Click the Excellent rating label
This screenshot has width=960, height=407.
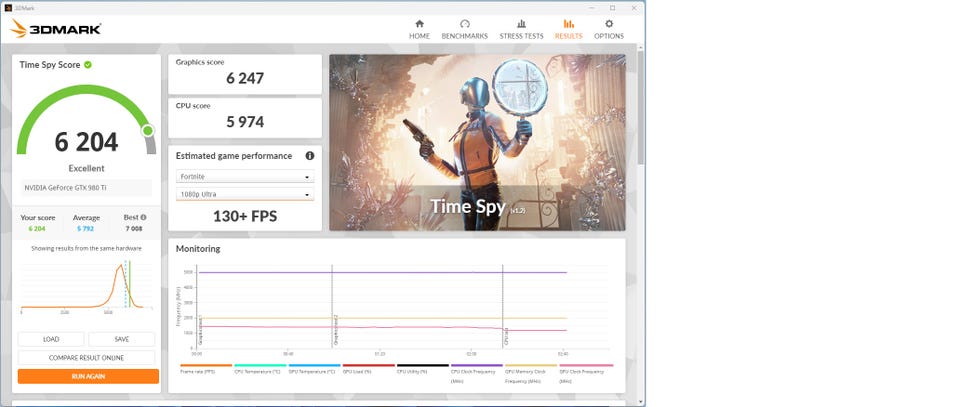point(86,168)
